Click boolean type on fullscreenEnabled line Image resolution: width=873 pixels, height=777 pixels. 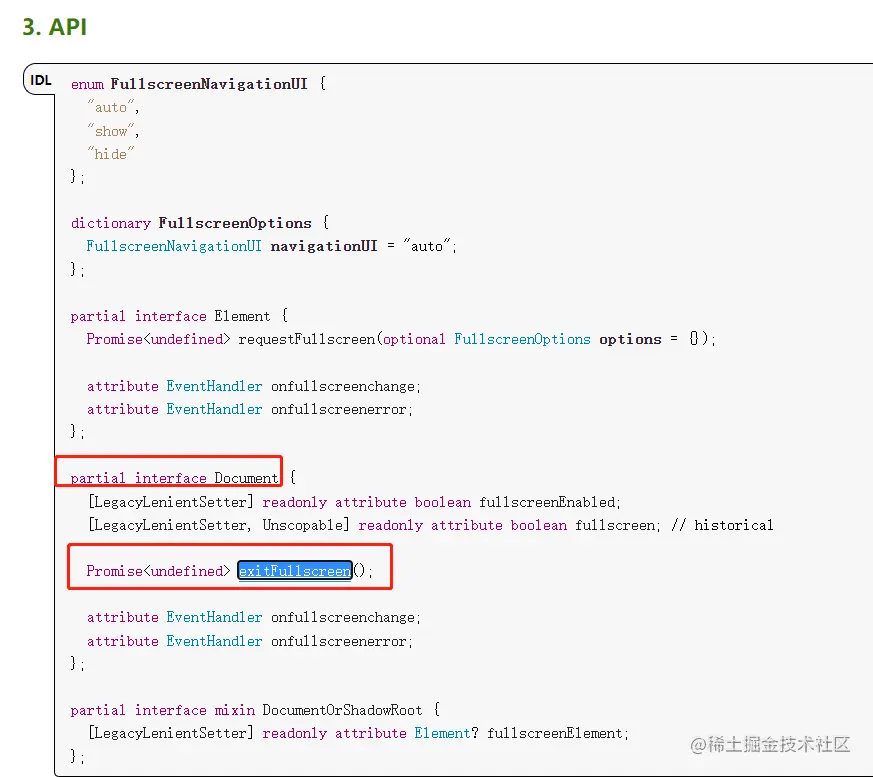click(443, 502)
